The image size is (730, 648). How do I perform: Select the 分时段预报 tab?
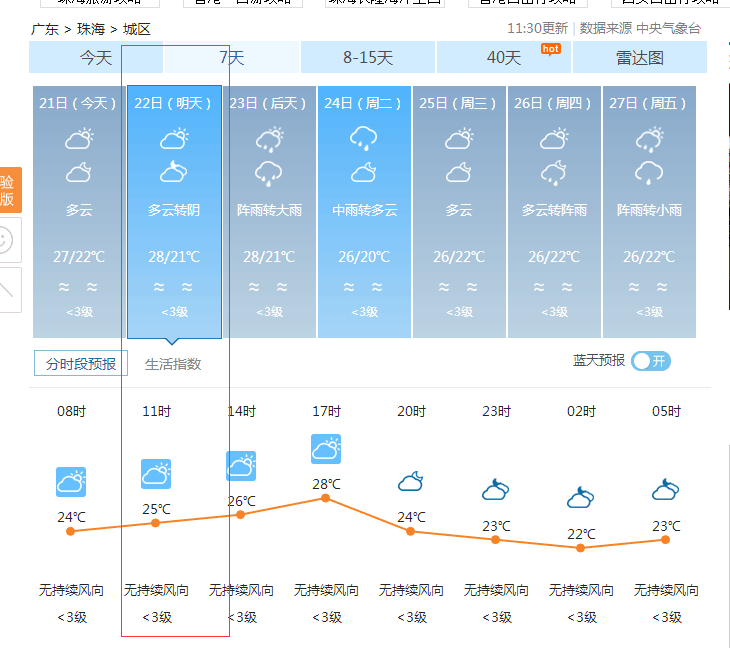tap(81, 363)
